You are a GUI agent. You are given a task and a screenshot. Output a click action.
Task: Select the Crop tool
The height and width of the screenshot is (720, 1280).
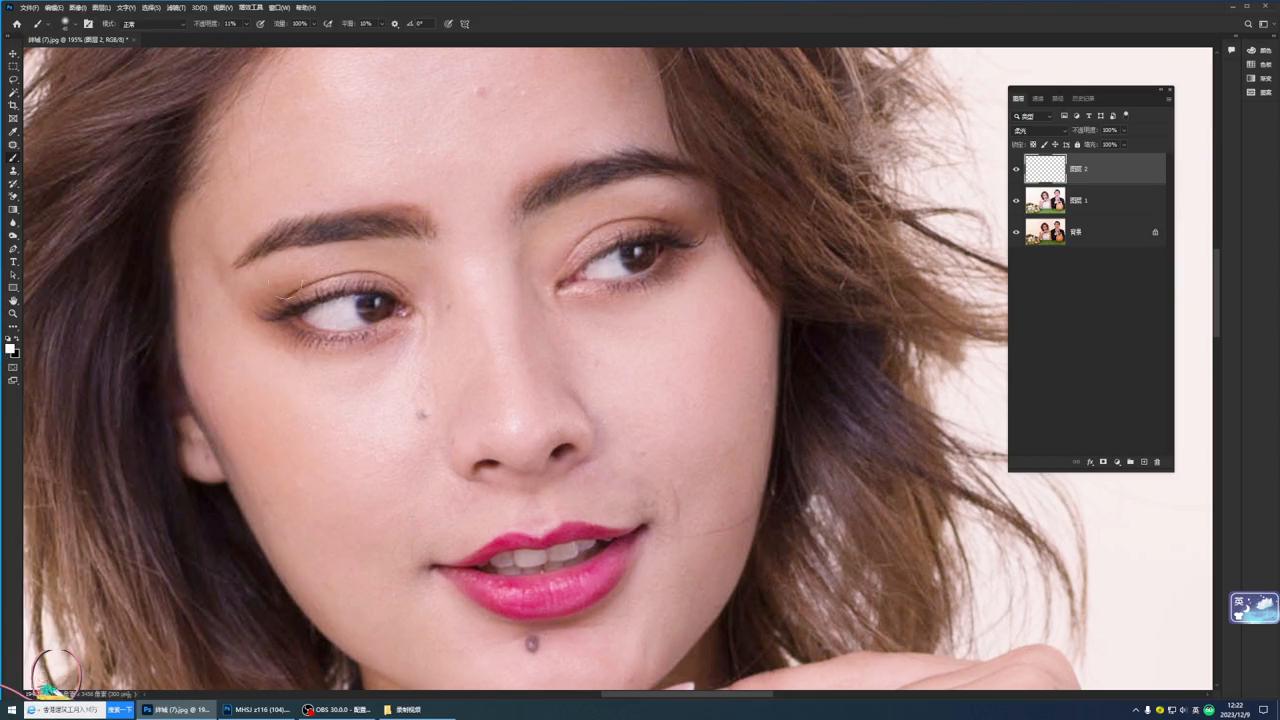[13, 106]
